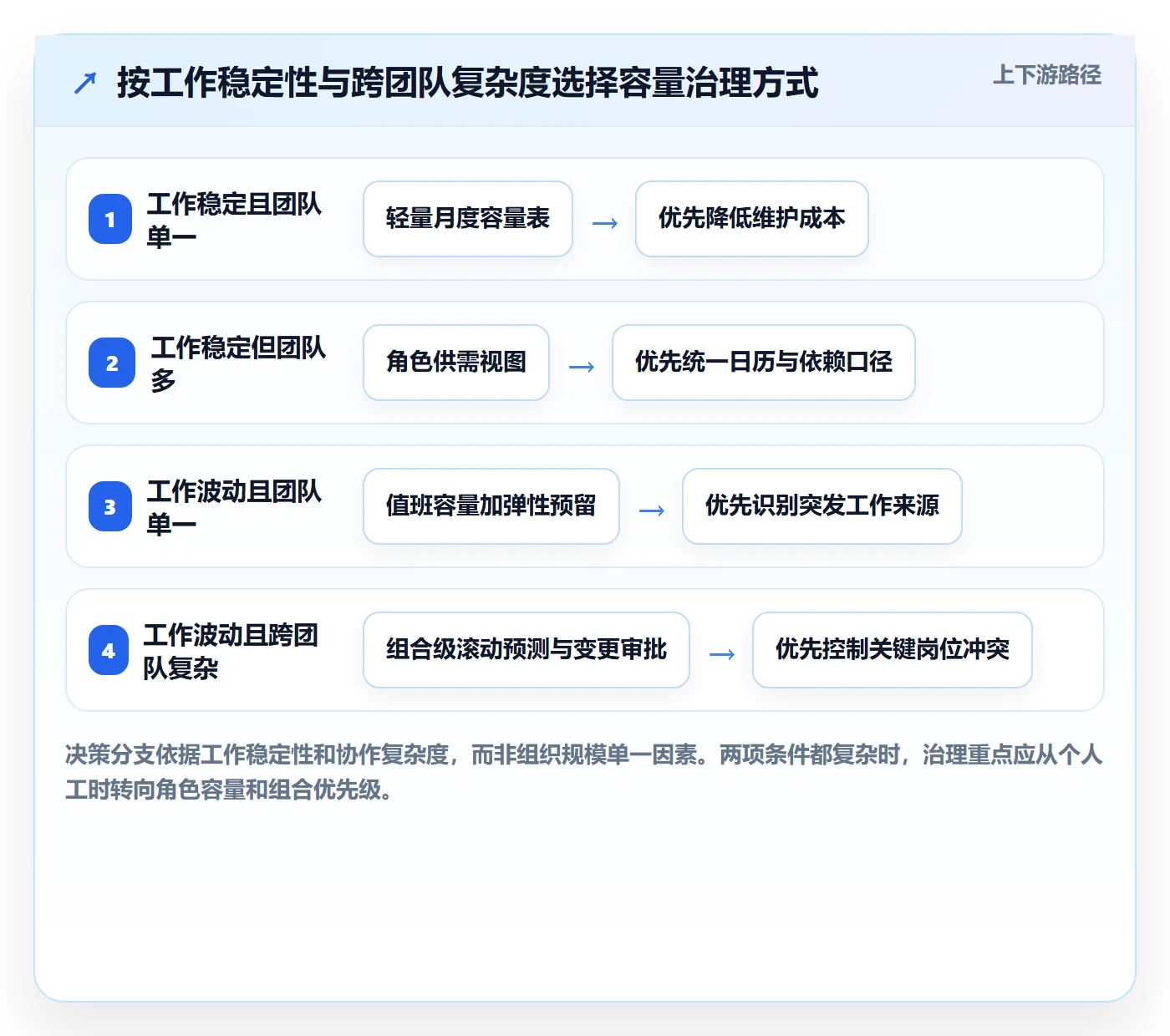Select the 工作波动且团队单一 condition label
The image size is (1170, 1036).
[x=234, y=507]
